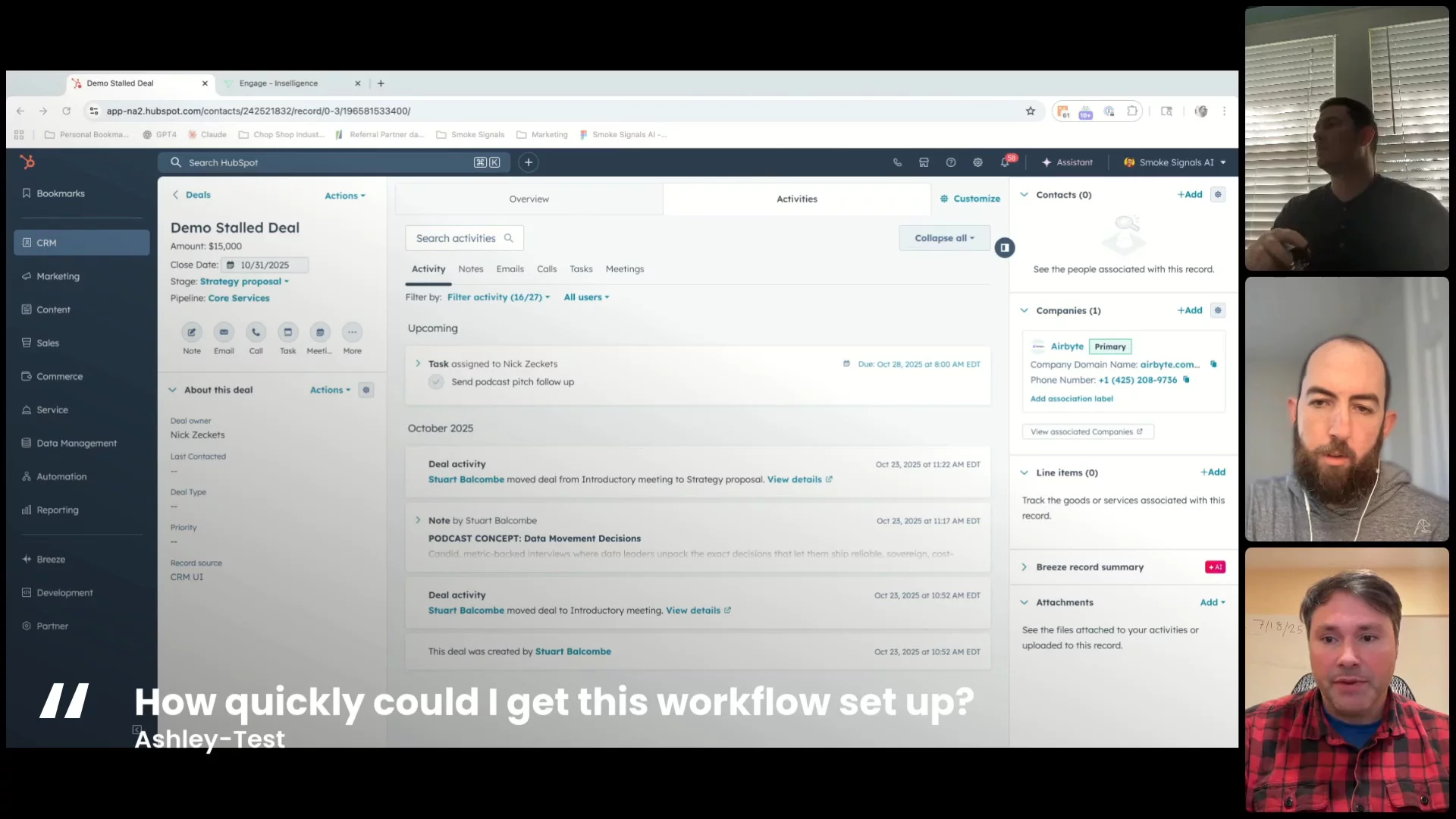Click the settings gear in top bar
1456x819 pixels.
click(977, 162)
